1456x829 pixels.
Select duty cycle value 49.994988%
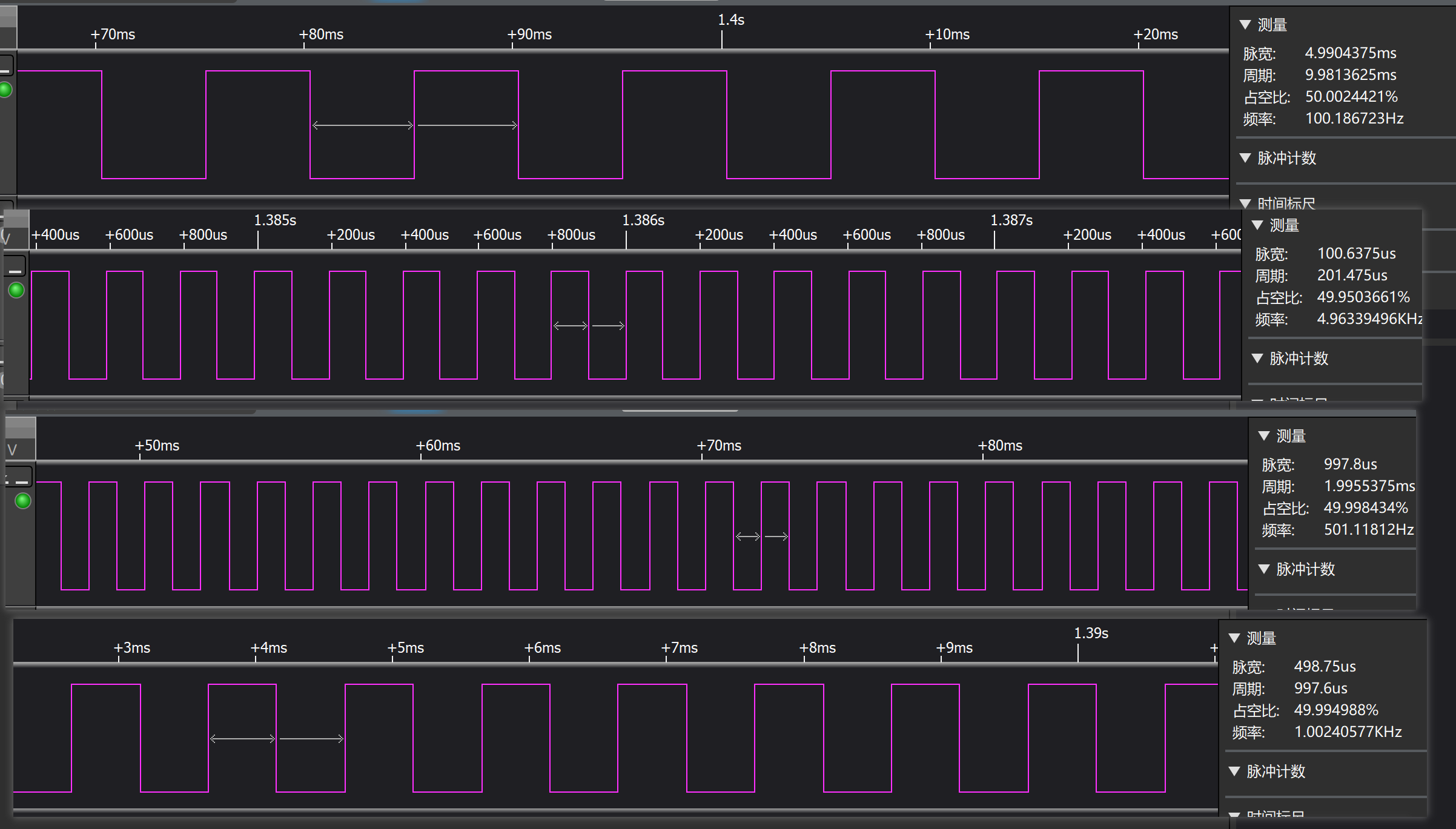[1336, 710]
